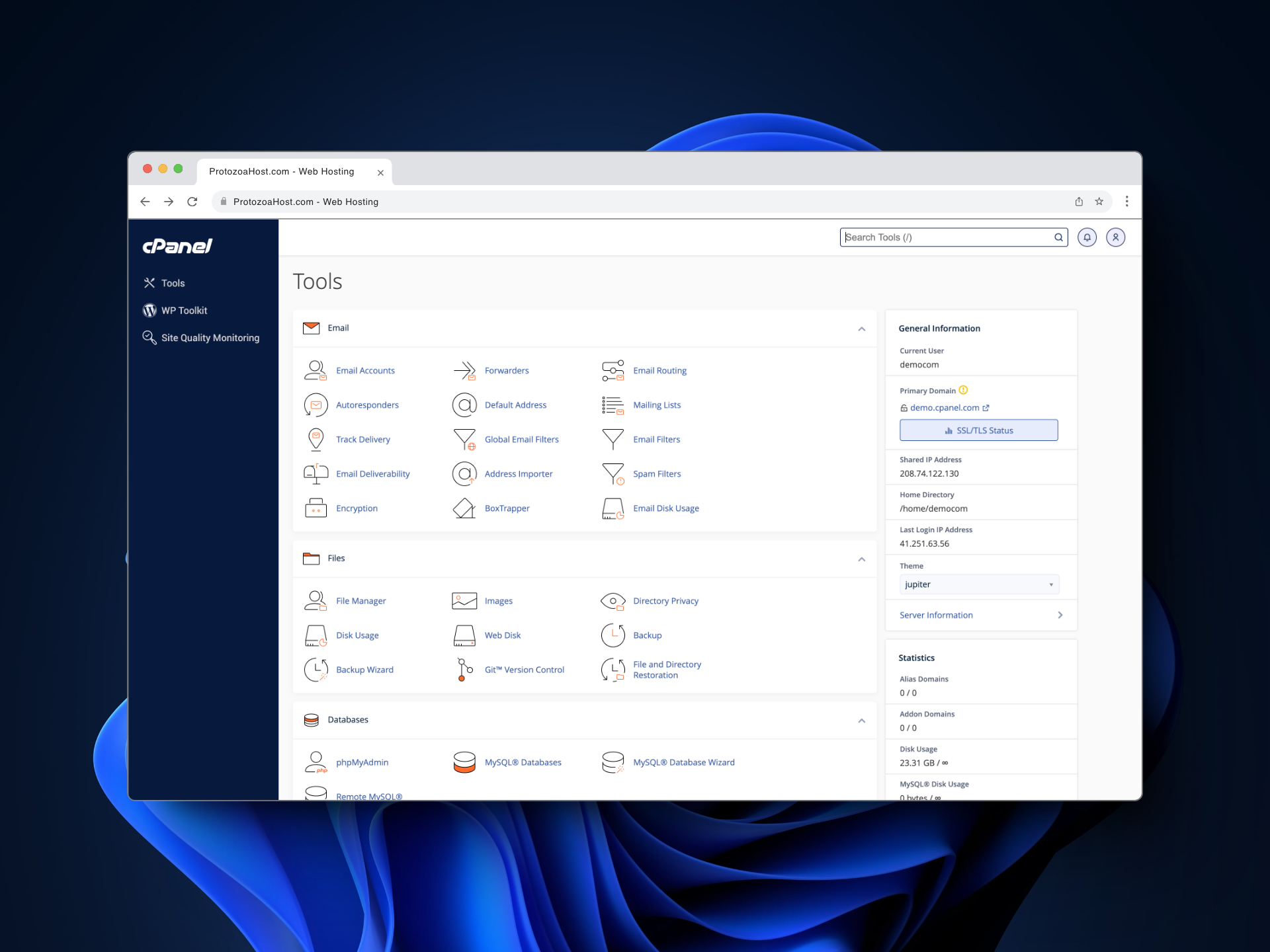
Task: Collapse the Databases section chevron
Action: click(x=861, y=720)
